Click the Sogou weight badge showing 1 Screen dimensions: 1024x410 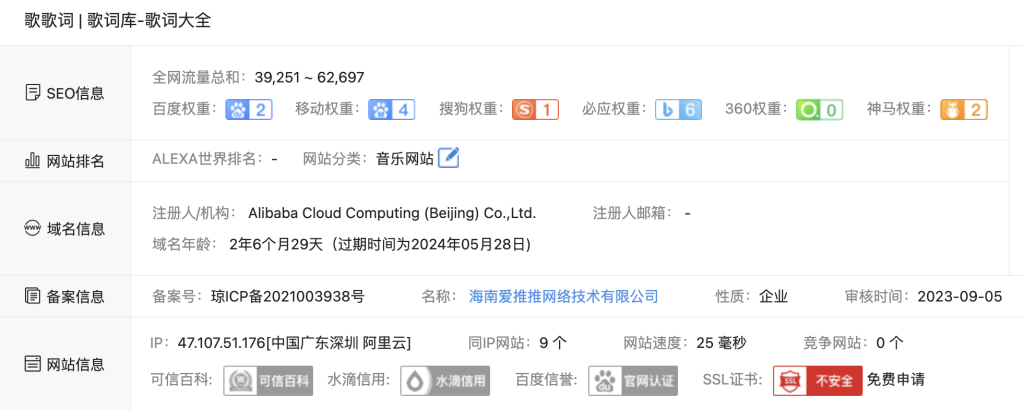coord(535,110)
